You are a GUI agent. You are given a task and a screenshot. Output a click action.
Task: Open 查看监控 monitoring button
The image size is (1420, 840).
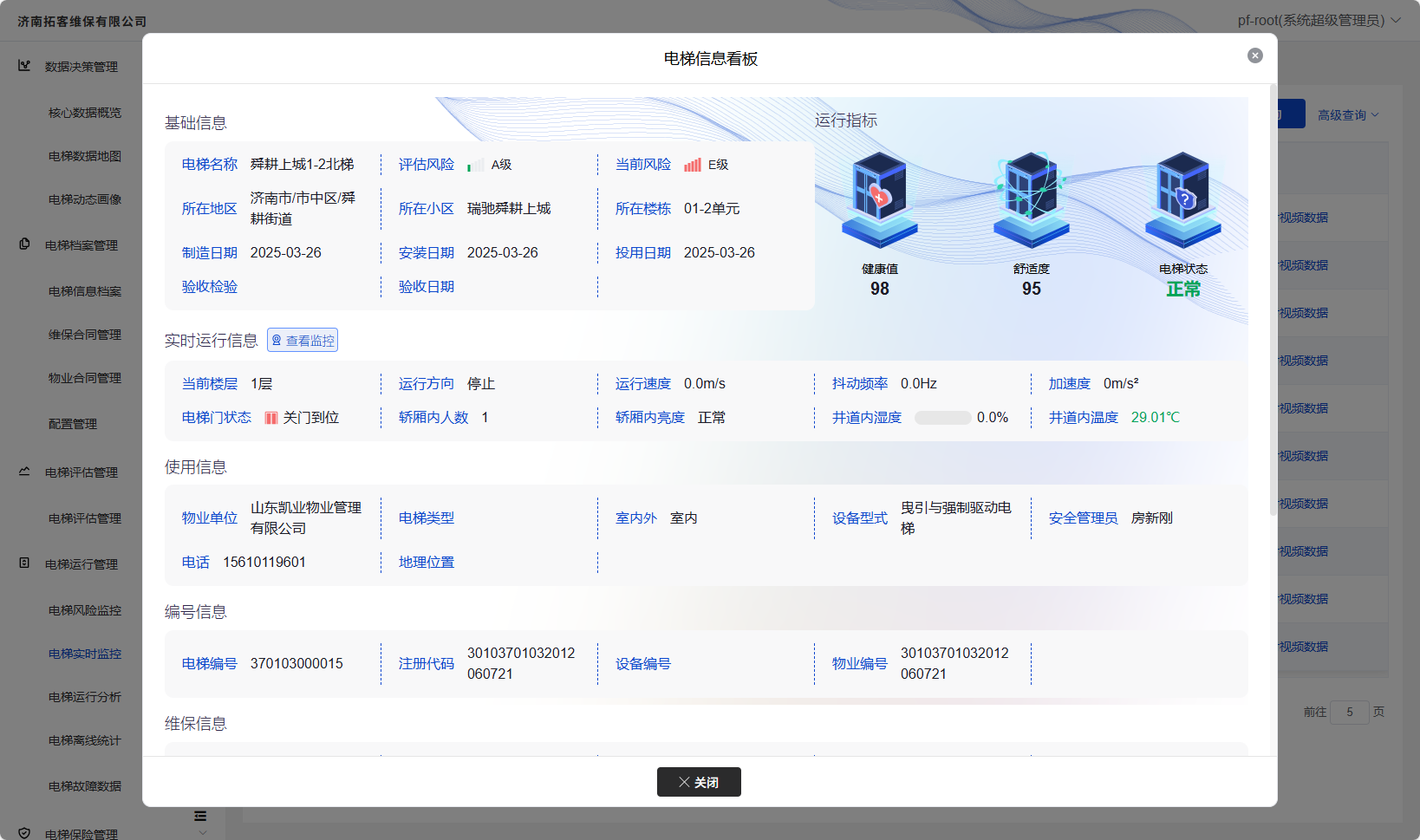pyautogui.click(x=303, y=341)
